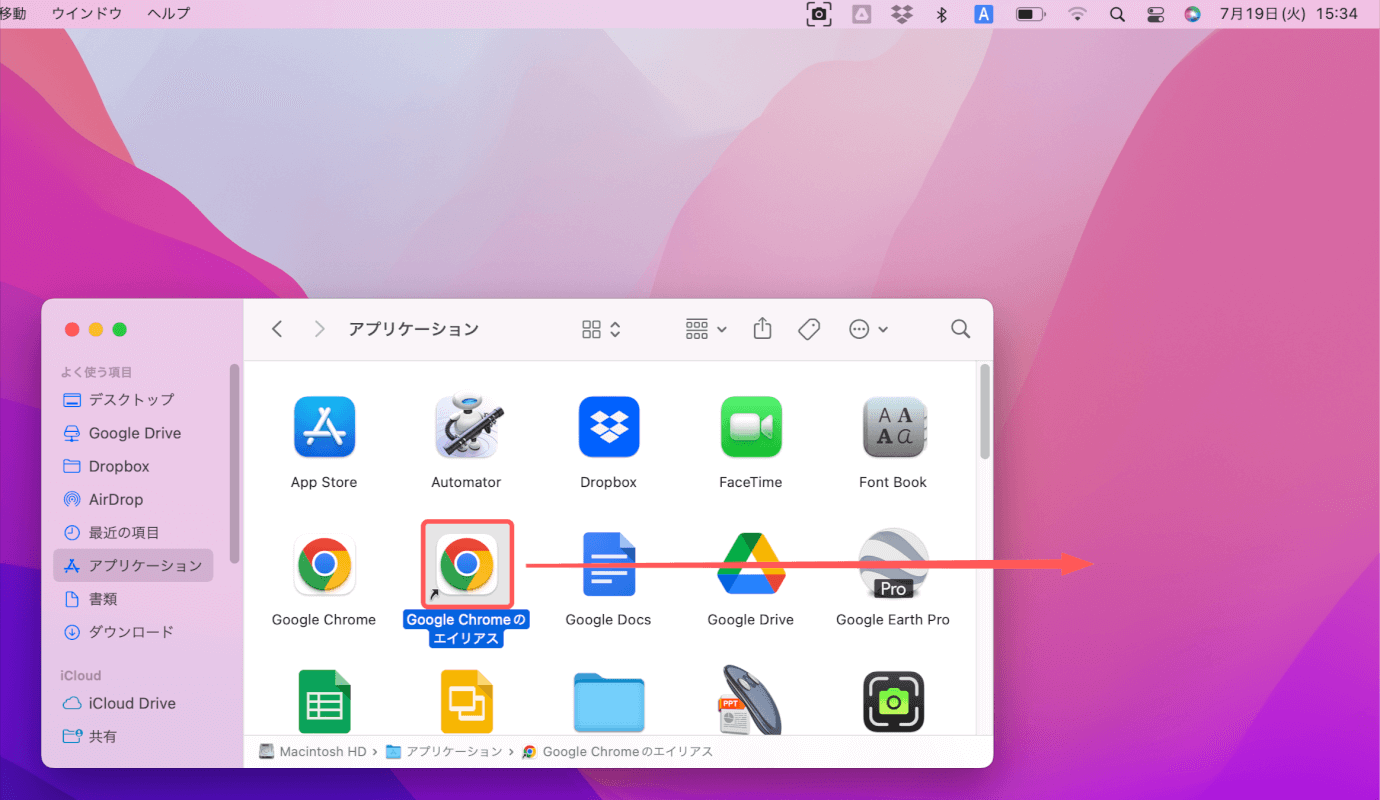Click the Siri menu bar icon
This screenshot has width=1380, height=800.
click(1192, 14)
